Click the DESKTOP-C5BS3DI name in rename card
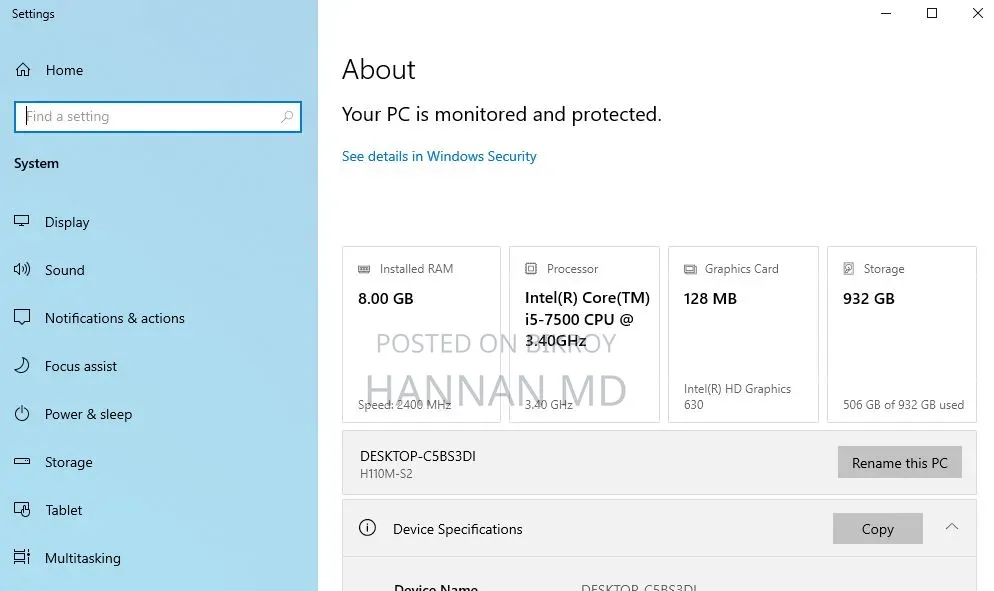 coord(418,456)
